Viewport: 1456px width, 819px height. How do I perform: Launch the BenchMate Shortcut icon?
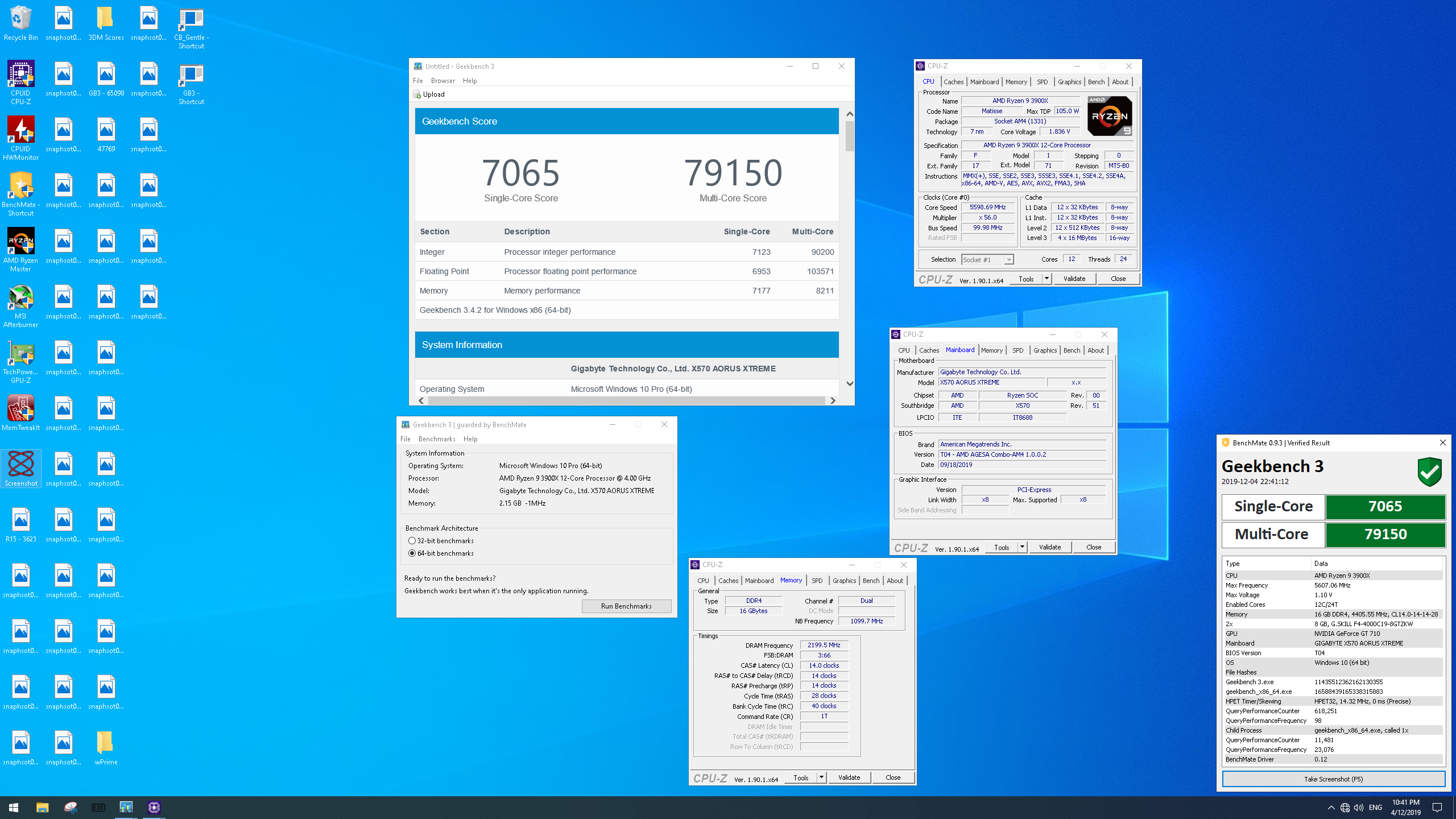tap(21, 195)
